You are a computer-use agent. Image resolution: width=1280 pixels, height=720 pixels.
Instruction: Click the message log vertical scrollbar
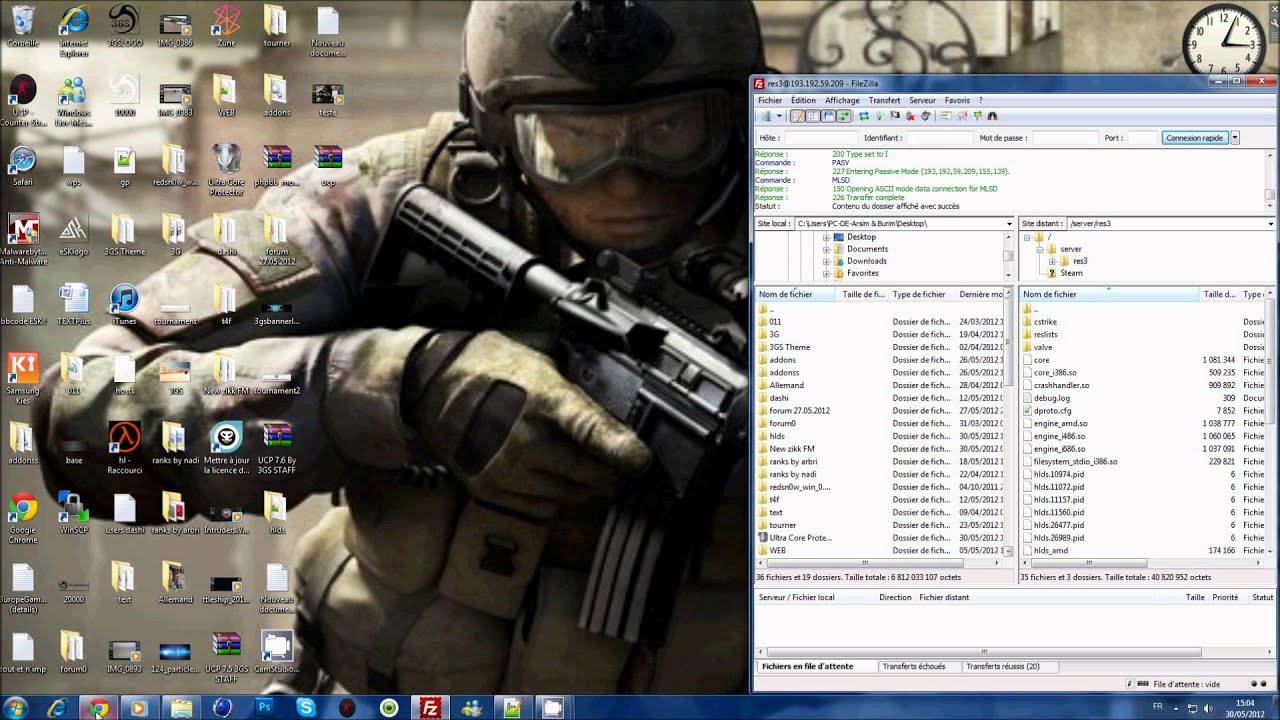pos(1270,178)
